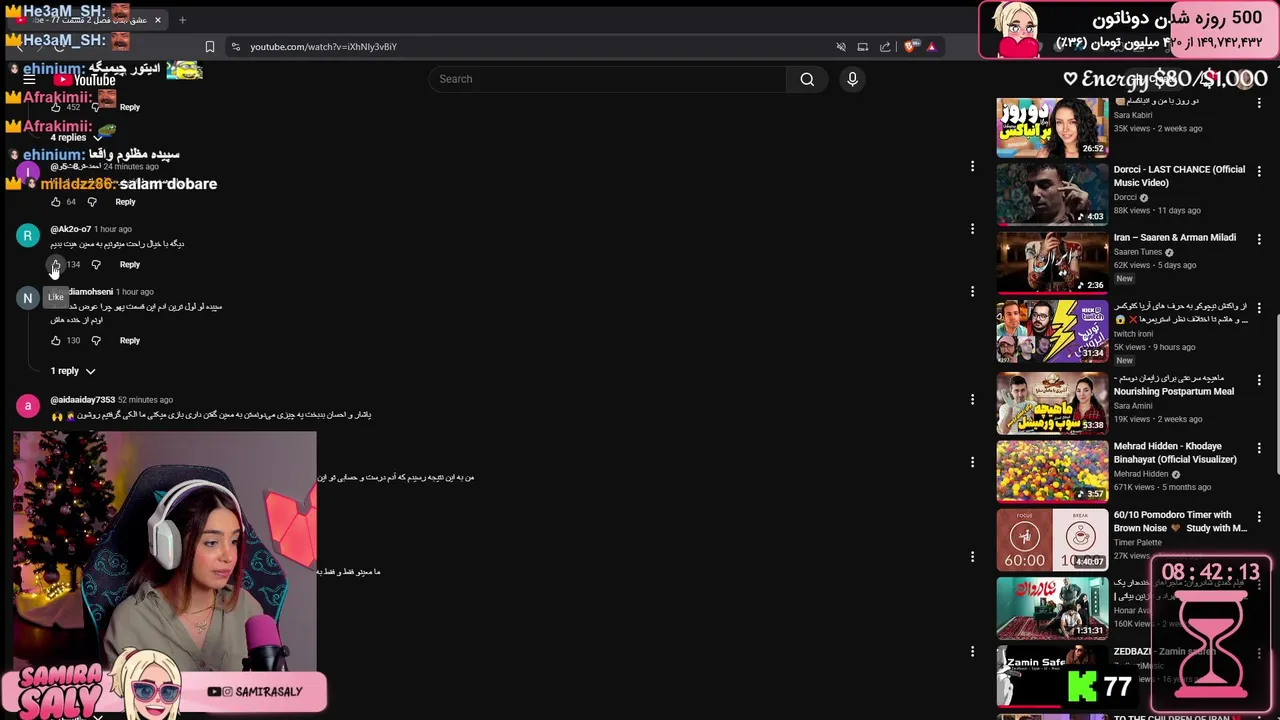This screenshot has width=1280, height=720.
Task: Open the ball-pit 3:57 Mehrad Hidden thumbnail
Action: pos(1052,471)
